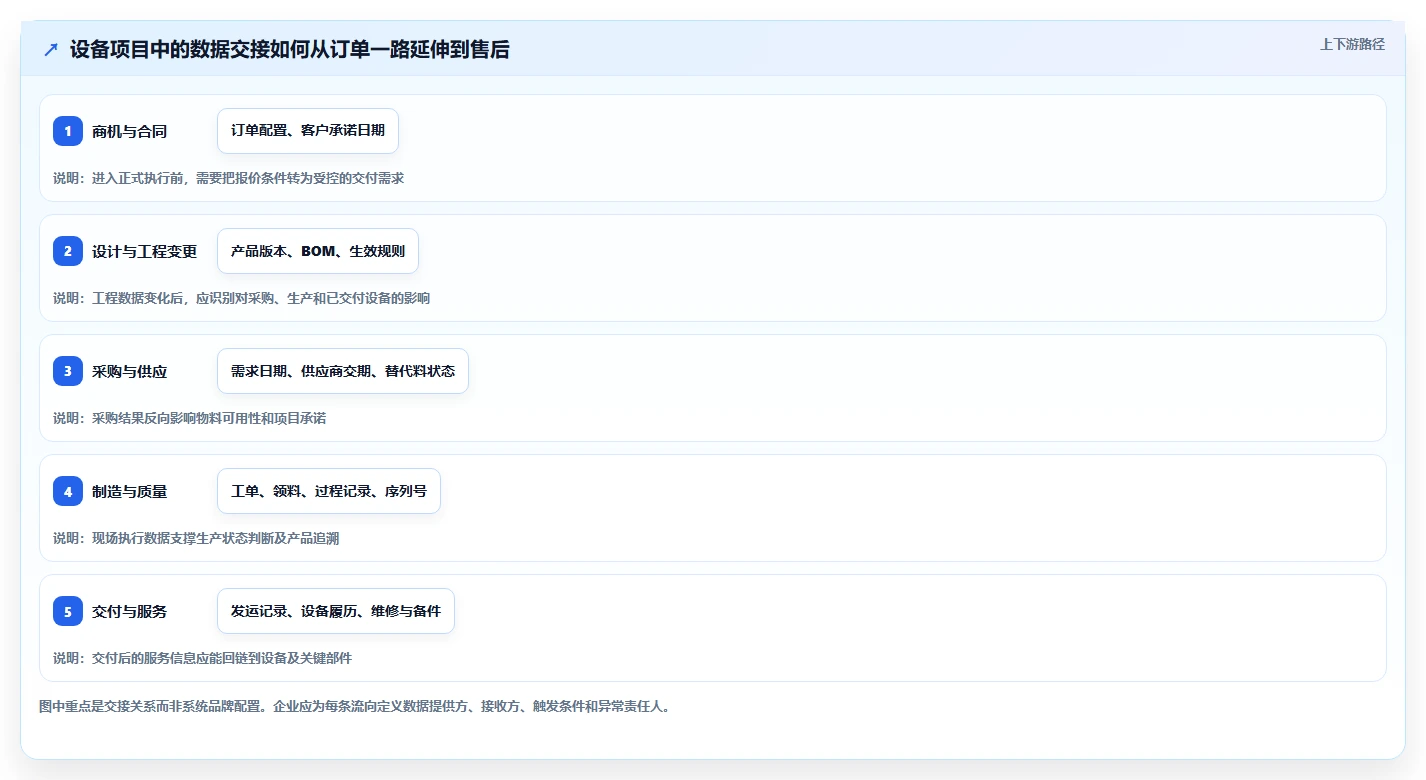This screenshot has height=780, width=1426.
Task: Select the 订单配置、客户承诺日期 chip
Action: pyautogui.click(x=308, y=131)
